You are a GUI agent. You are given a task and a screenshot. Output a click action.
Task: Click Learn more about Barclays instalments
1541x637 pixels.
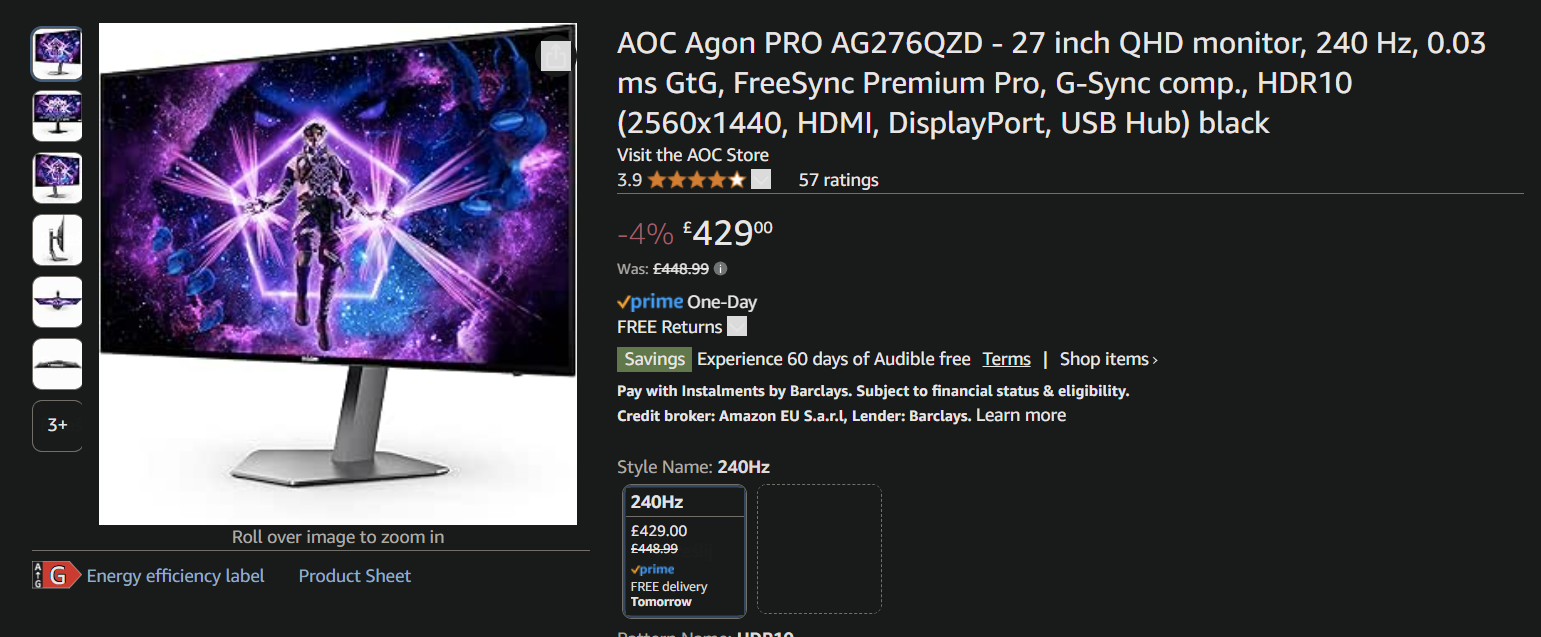coord(1021,415)
